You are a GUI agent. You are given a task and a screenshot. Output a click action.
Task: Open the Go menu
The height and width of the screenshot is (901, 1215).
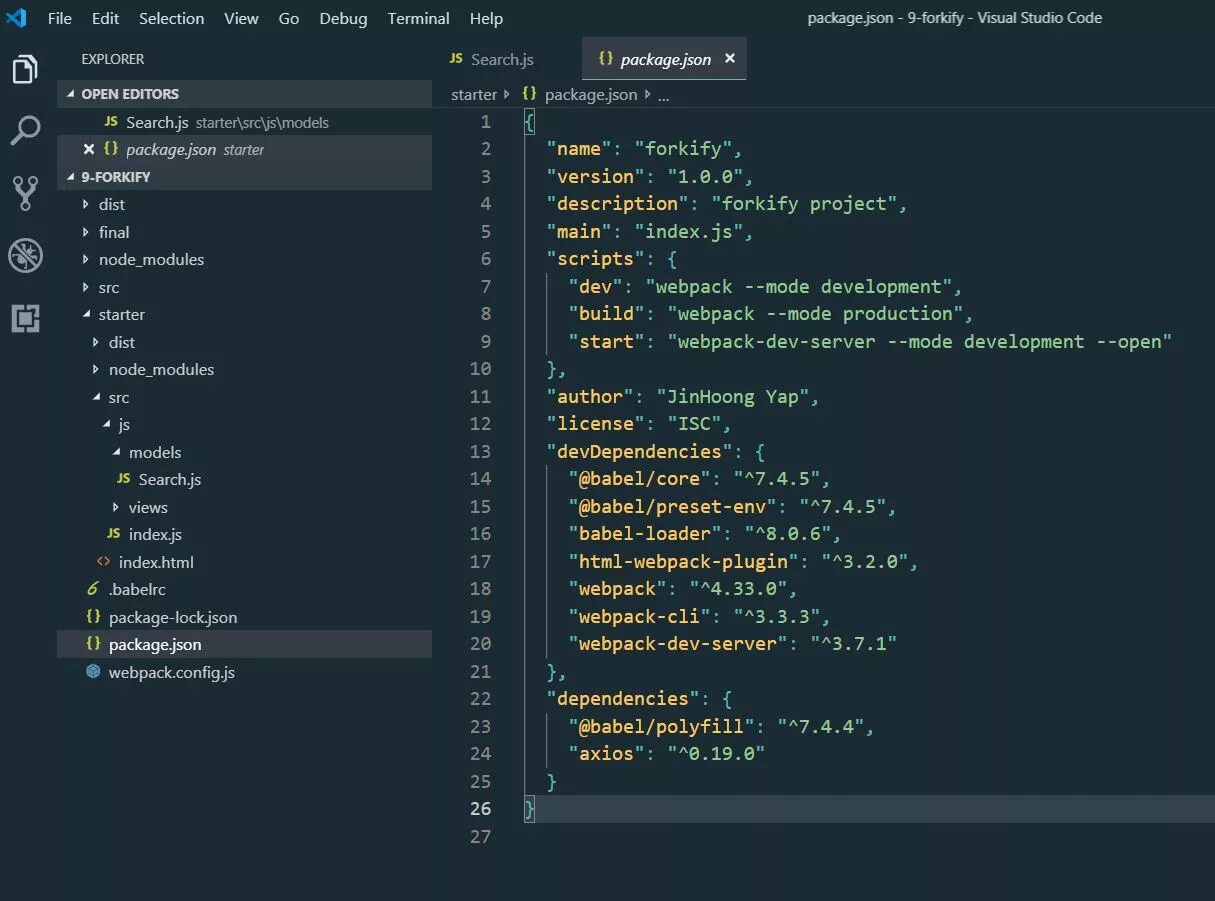pos(289,18)
